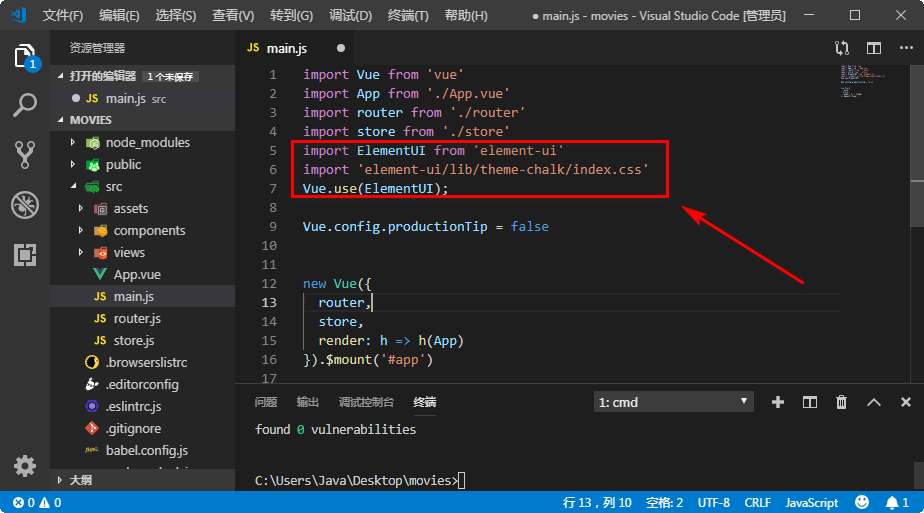Split the terminal panel
Viewport: 924px width, 513px height.
810,402
